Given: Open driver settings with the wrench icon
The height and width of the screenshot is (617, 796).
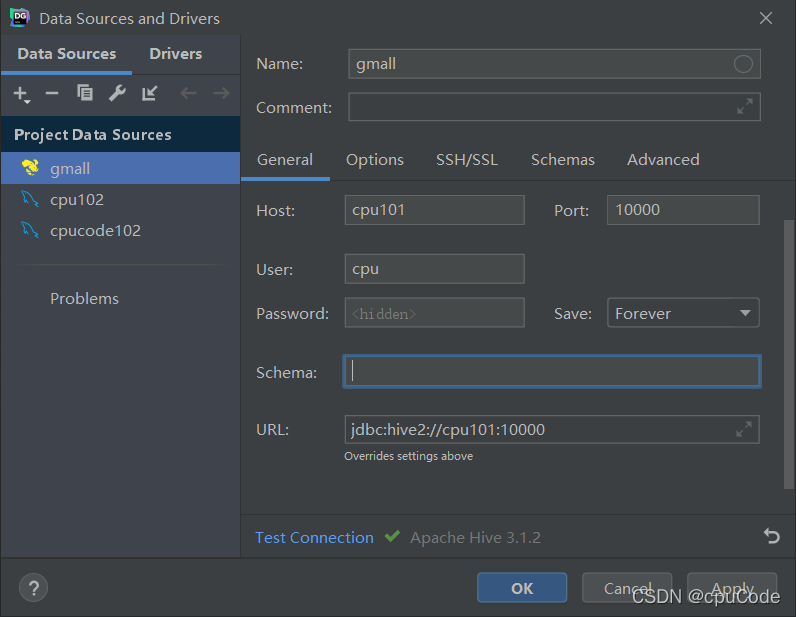Looking at the screenshot, I should click(x=117, y=93).
